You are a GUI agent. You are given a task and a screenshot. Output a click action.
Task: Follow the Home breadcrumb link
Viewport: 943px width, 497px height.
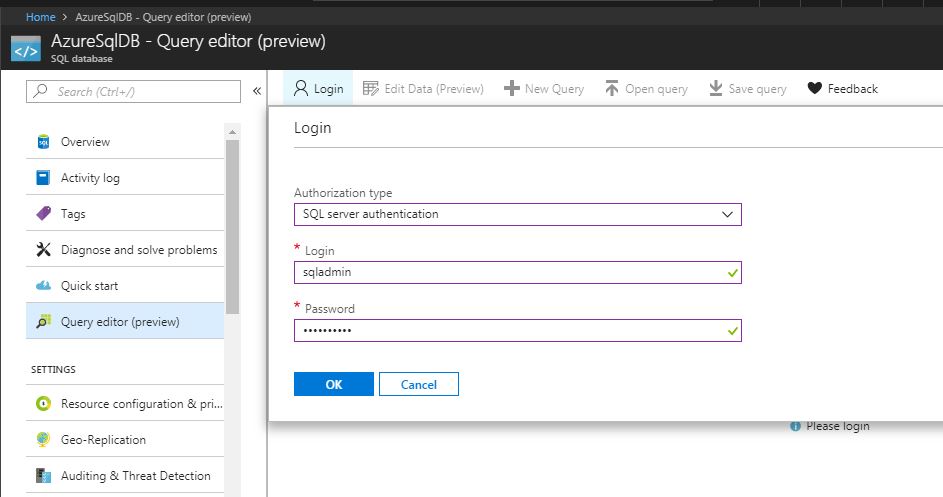pyautogui.click(x=40, y=17)
